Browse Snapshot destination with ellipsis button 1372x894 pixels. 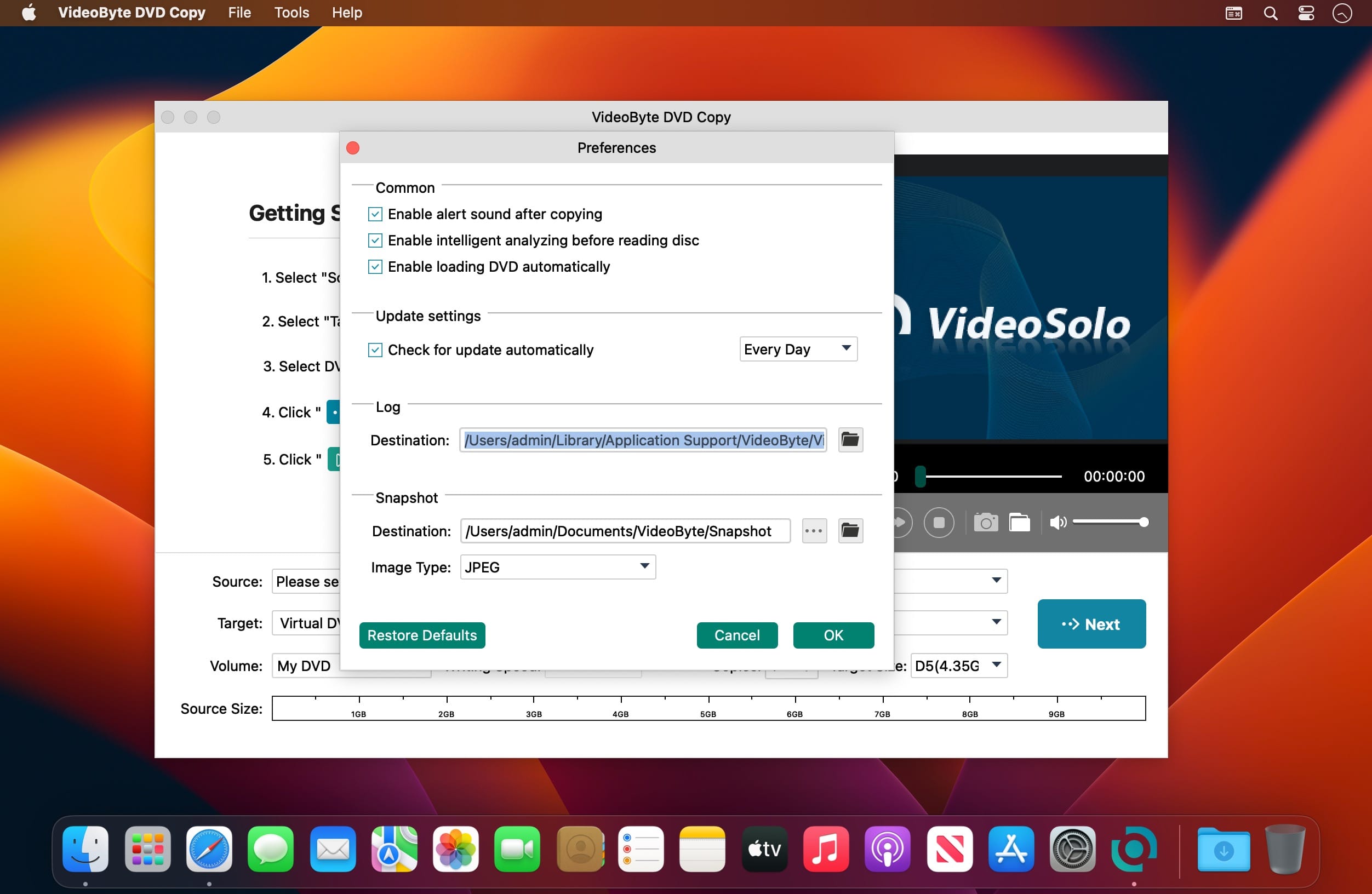pyautogui.click(x=814, y=530)
